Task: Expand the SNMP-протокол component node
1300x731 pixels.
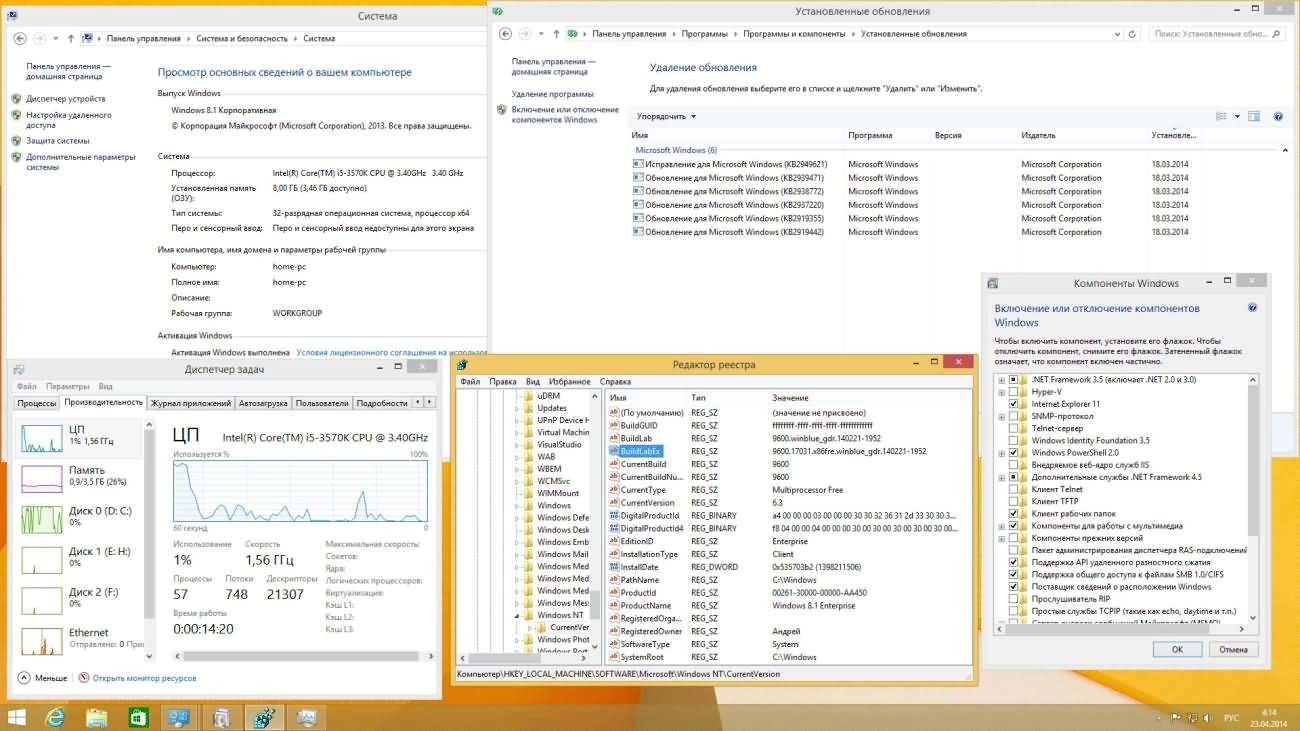Action: (x=1001, y=416)
